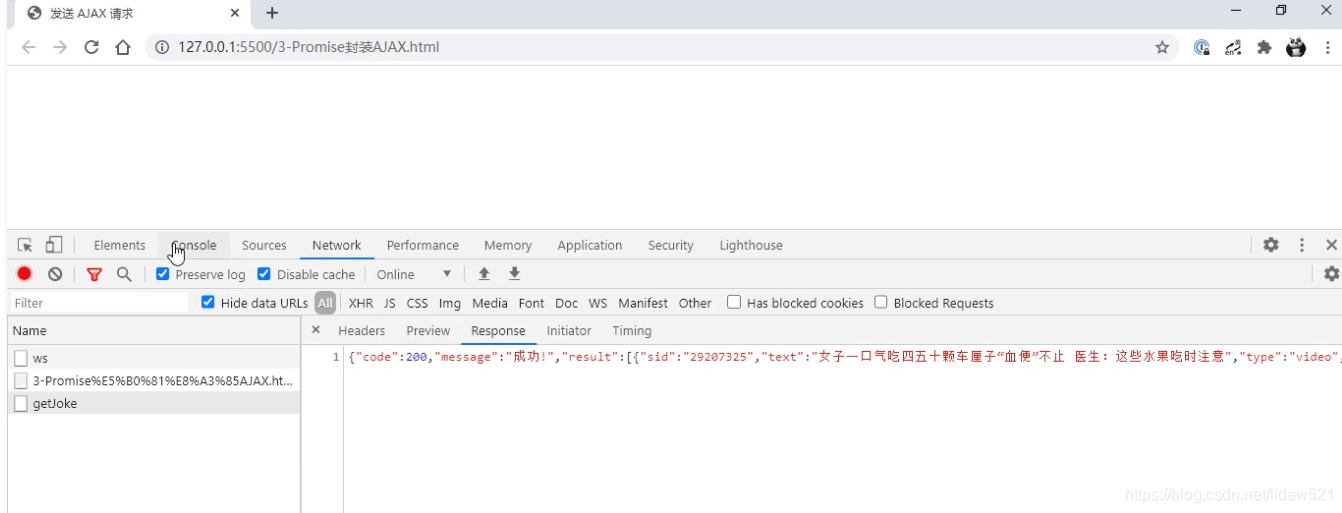Close the DevTools panel
The image size is (1342, 513).
coord(1331,245)
